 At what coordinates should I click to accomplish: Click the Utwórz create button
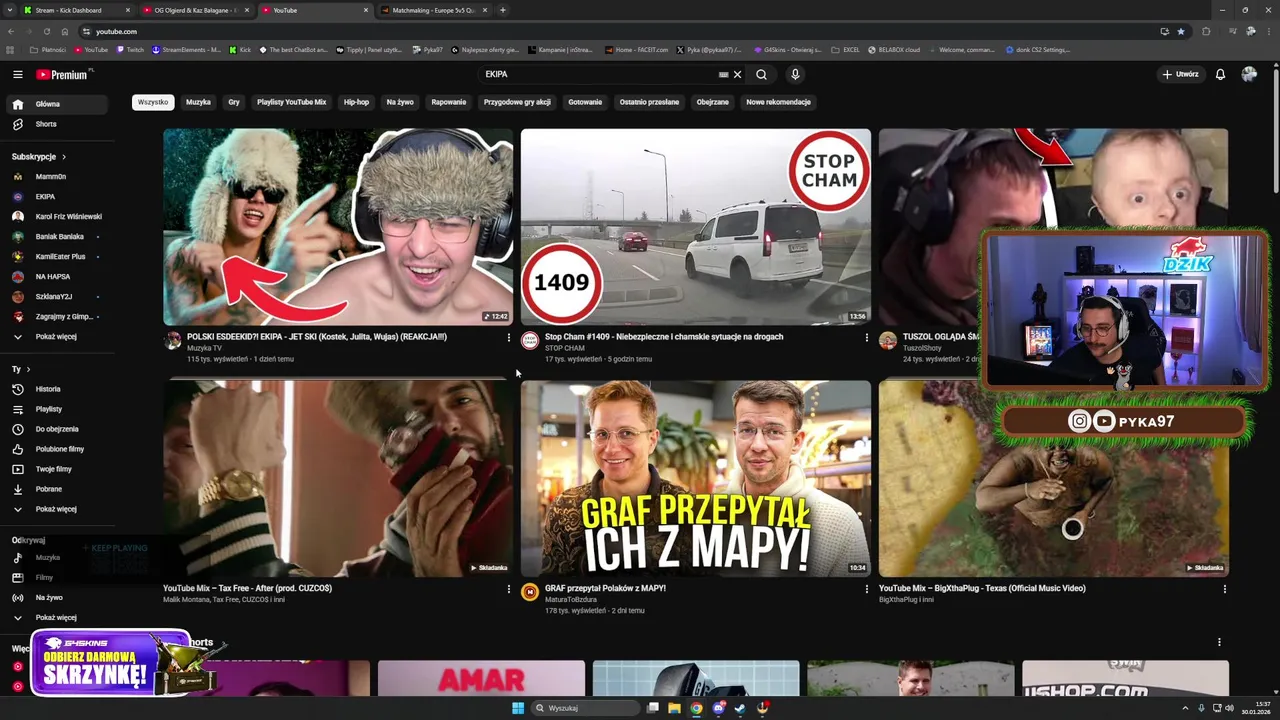tap(1180, 74)
